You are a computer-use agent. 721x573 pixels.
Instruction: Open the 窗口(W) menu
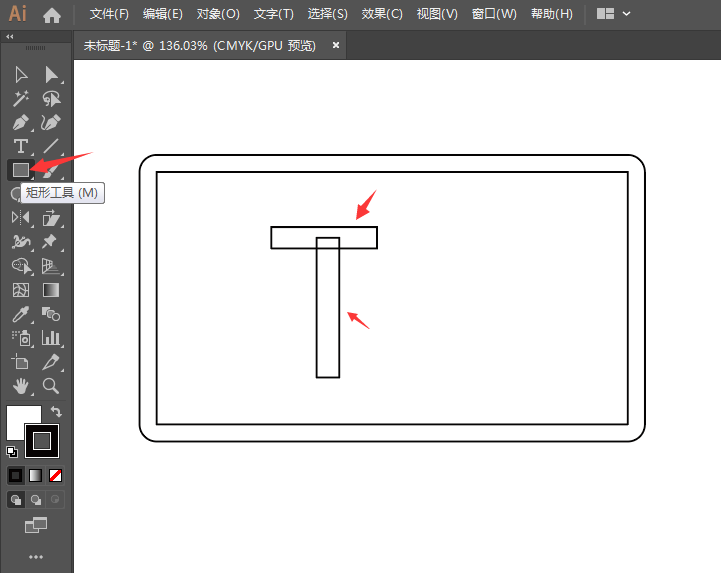click(x=494, y=14)
